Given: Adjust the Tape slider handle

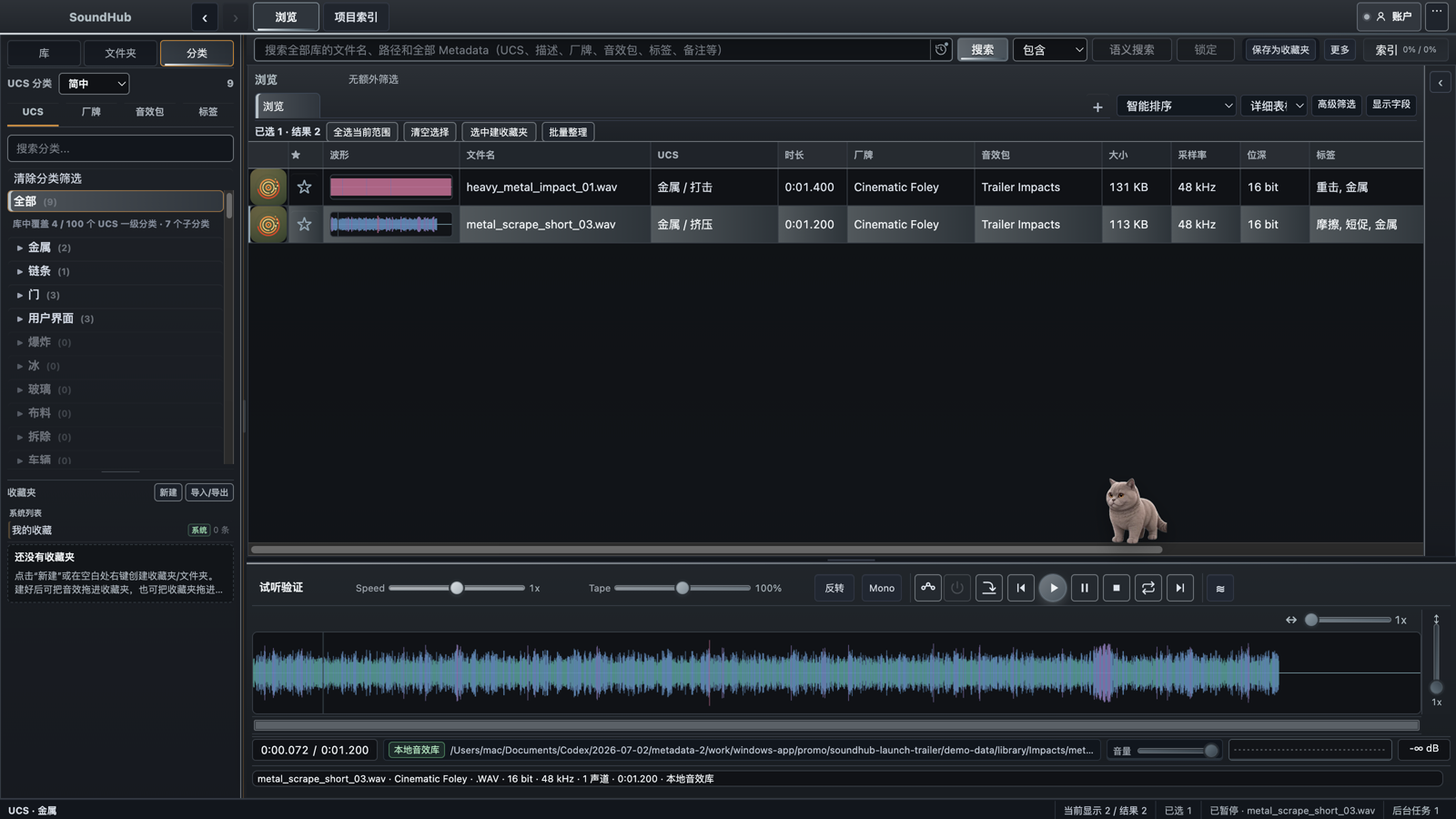Looking at the screenshot, I should pyautogui.click(x=682, y=588).
